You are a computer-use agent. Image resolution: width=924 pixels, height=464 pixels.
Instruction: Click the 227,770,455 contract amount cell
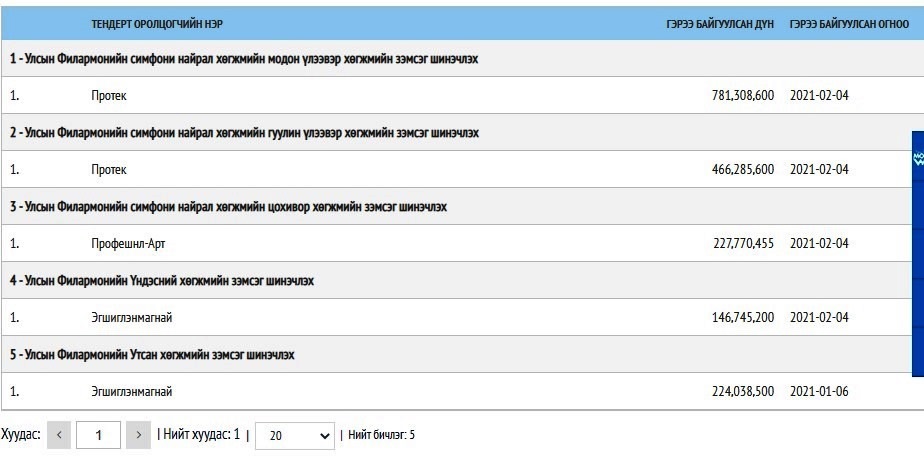[x=743, y=243]
